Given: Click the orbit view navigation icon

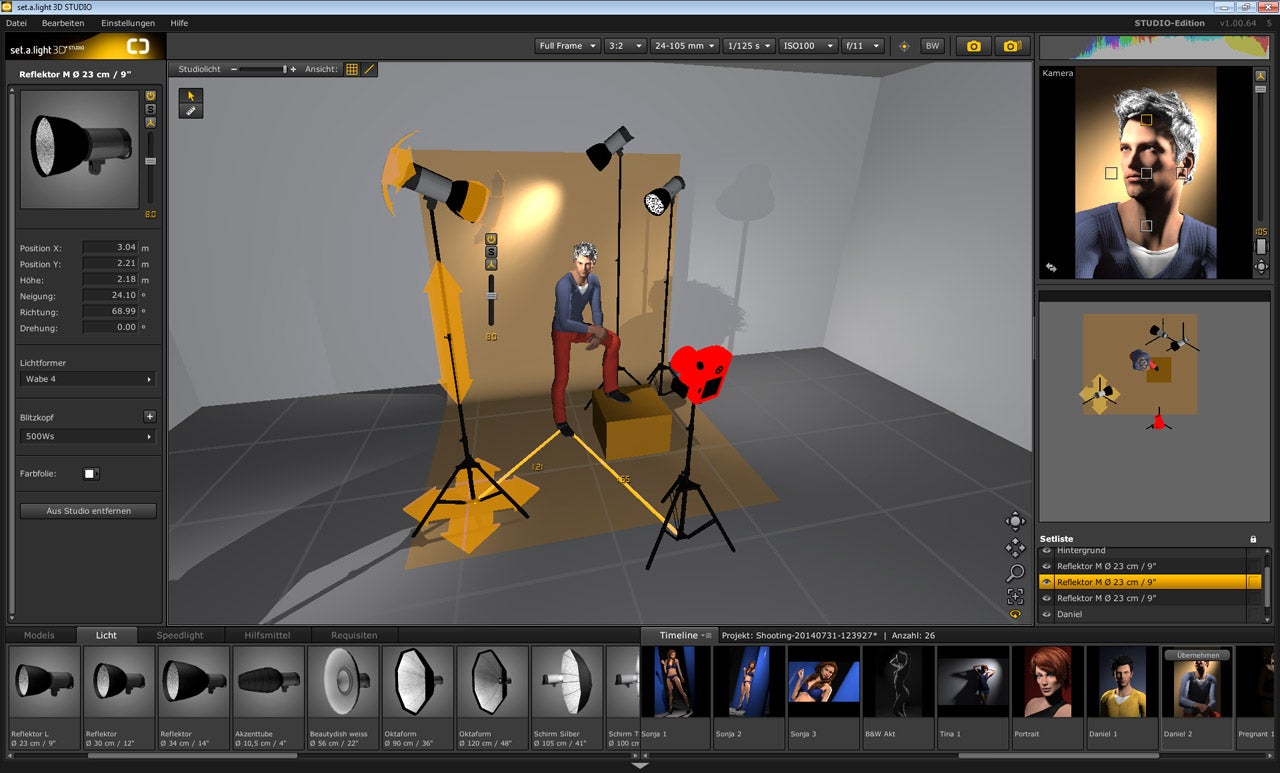Looking at the screenshot, I should [1015, 521].
